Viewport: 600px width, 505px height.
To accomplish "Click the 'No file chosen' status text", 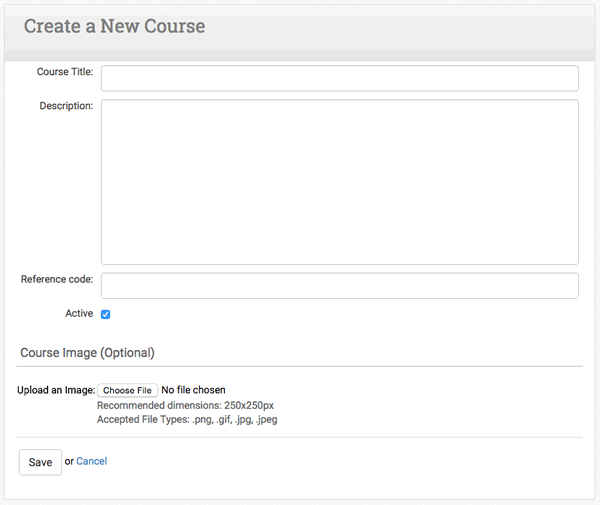I will 193,390.
